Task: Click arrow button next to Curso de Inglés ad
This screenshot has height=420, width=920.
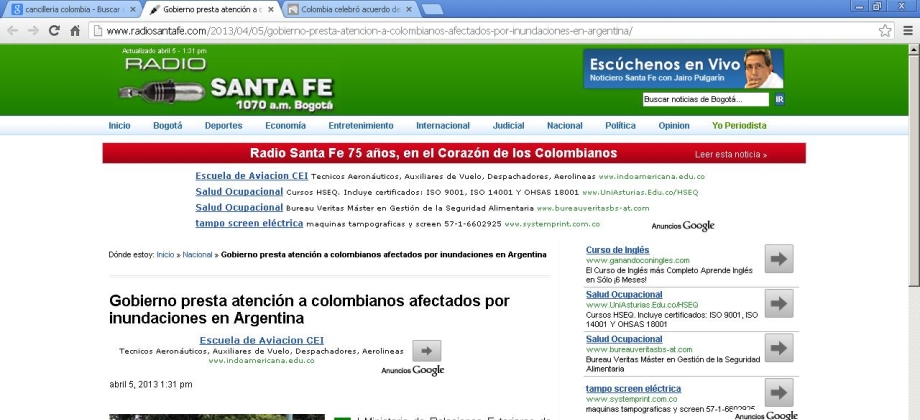Action: click(x=779, y=259)
